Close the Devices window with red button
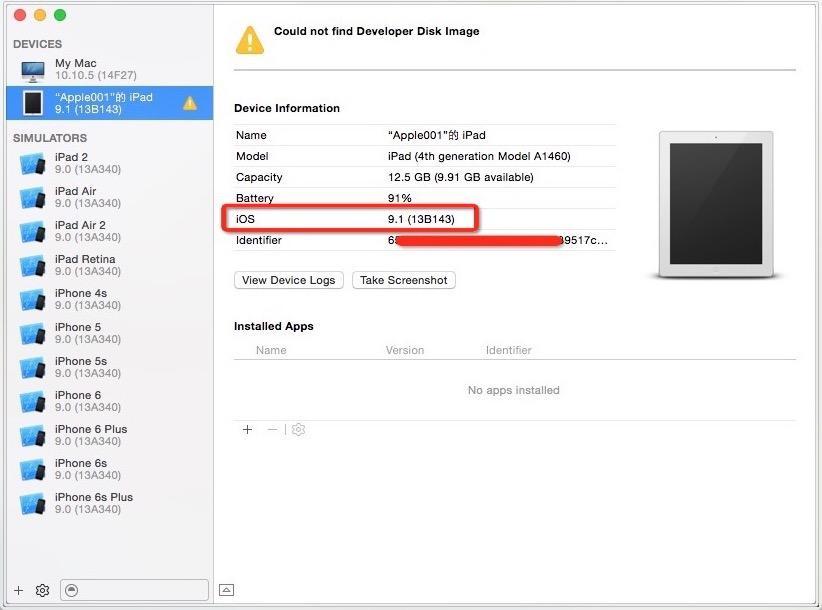This screenshot has width=822, height=610. [x=20, y=15]
